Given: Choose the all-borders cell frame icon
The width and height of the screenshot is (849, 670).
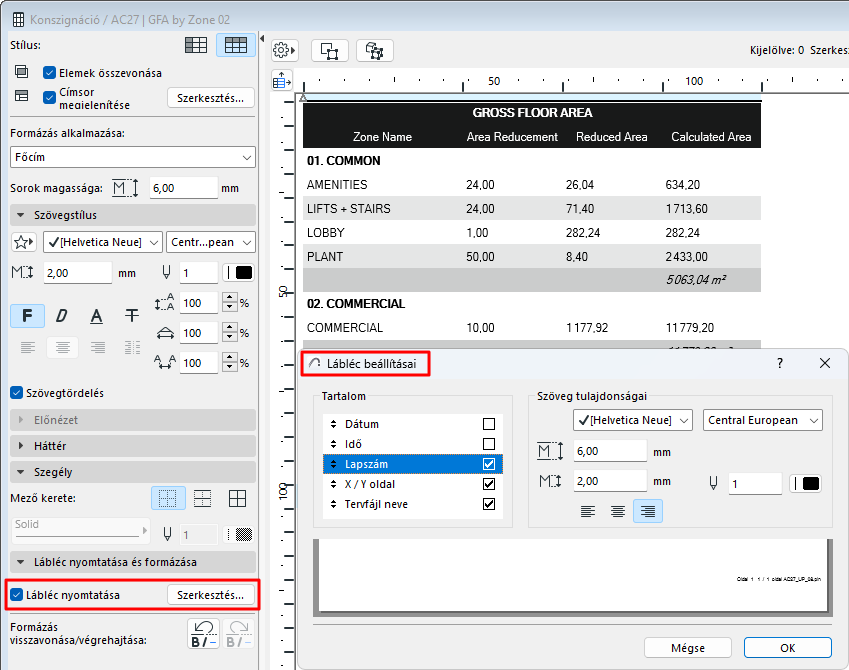Looking at the screenshot, I should tap(237, 498).
